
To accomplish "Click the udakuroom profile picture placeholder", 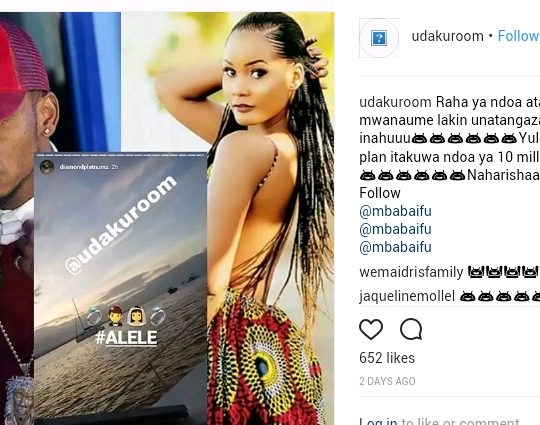I will coord(379,38).
